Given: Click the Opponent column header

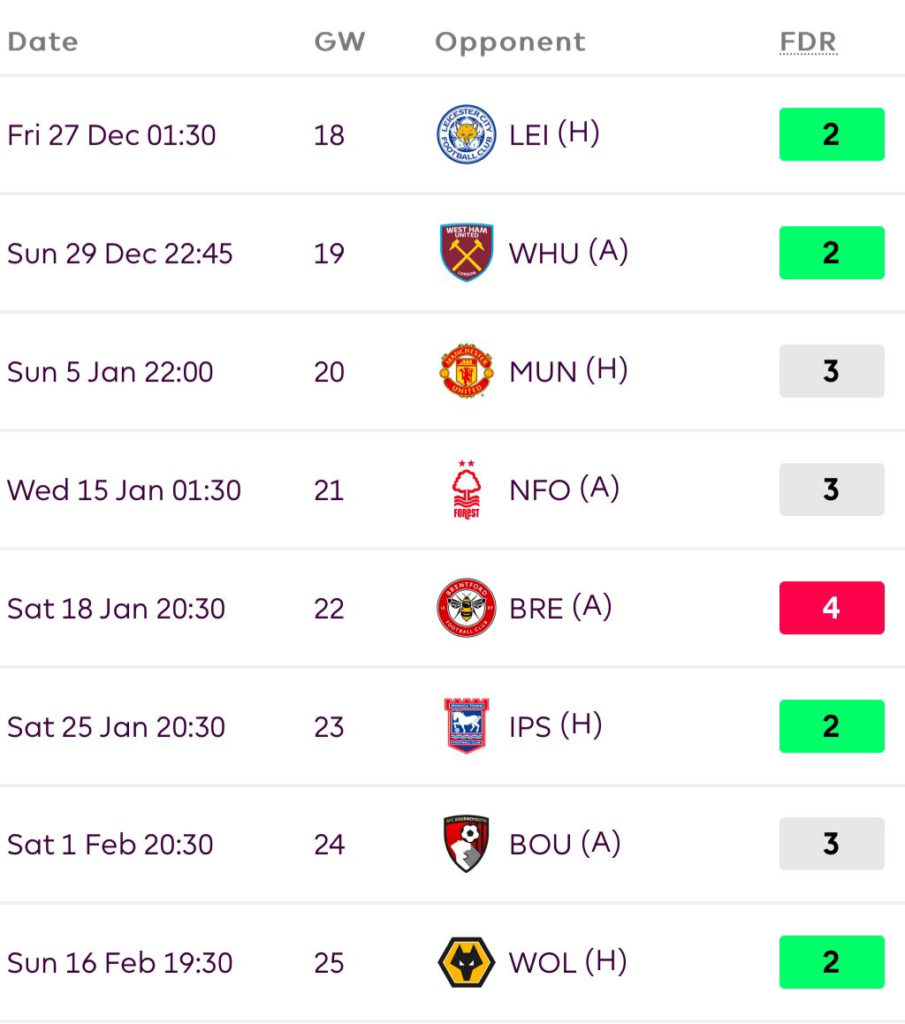Looking at the screenshot, I should click(510, 42).
